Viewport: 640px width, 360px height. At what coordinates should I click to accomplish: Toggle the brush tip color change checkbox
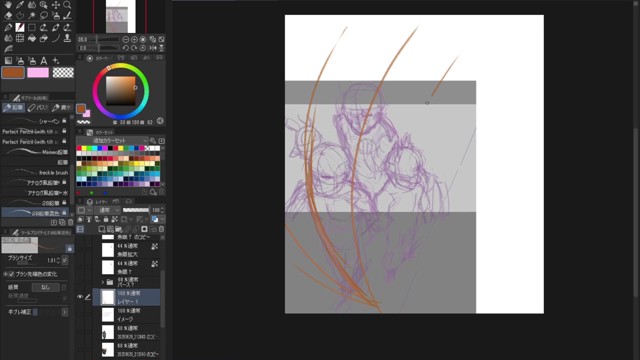(x=11, y=274)
